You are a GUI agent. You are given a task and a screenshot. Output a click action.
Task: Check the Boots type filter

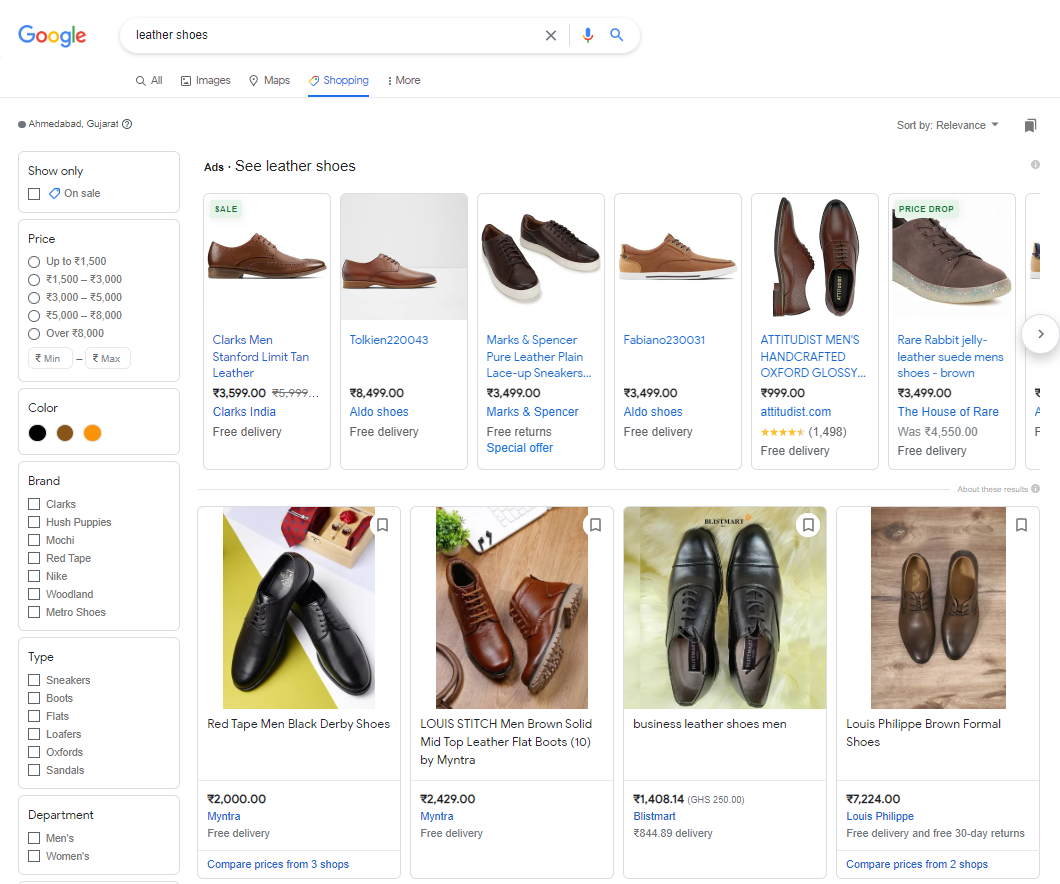34,698
